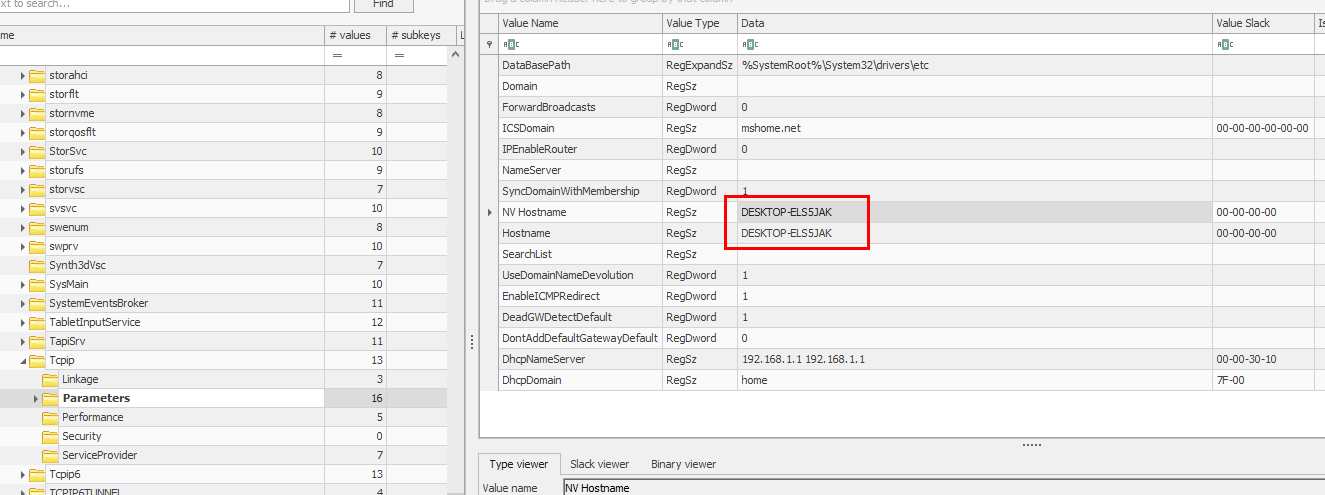The height and width of the screenshot is (495, 1325).
Task: Sort by the Value Name column header
Action: coord(579,23)
